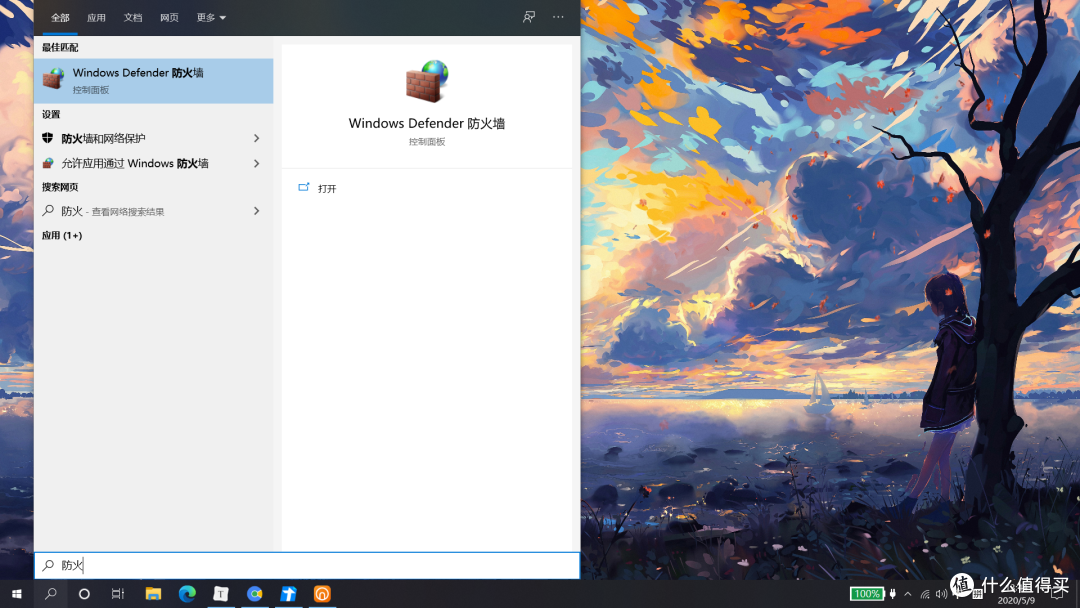Click the shield icon for 防火墙和网络保护
The width and height of the screenshot is (1080, 608).
[x=48, y=138]
